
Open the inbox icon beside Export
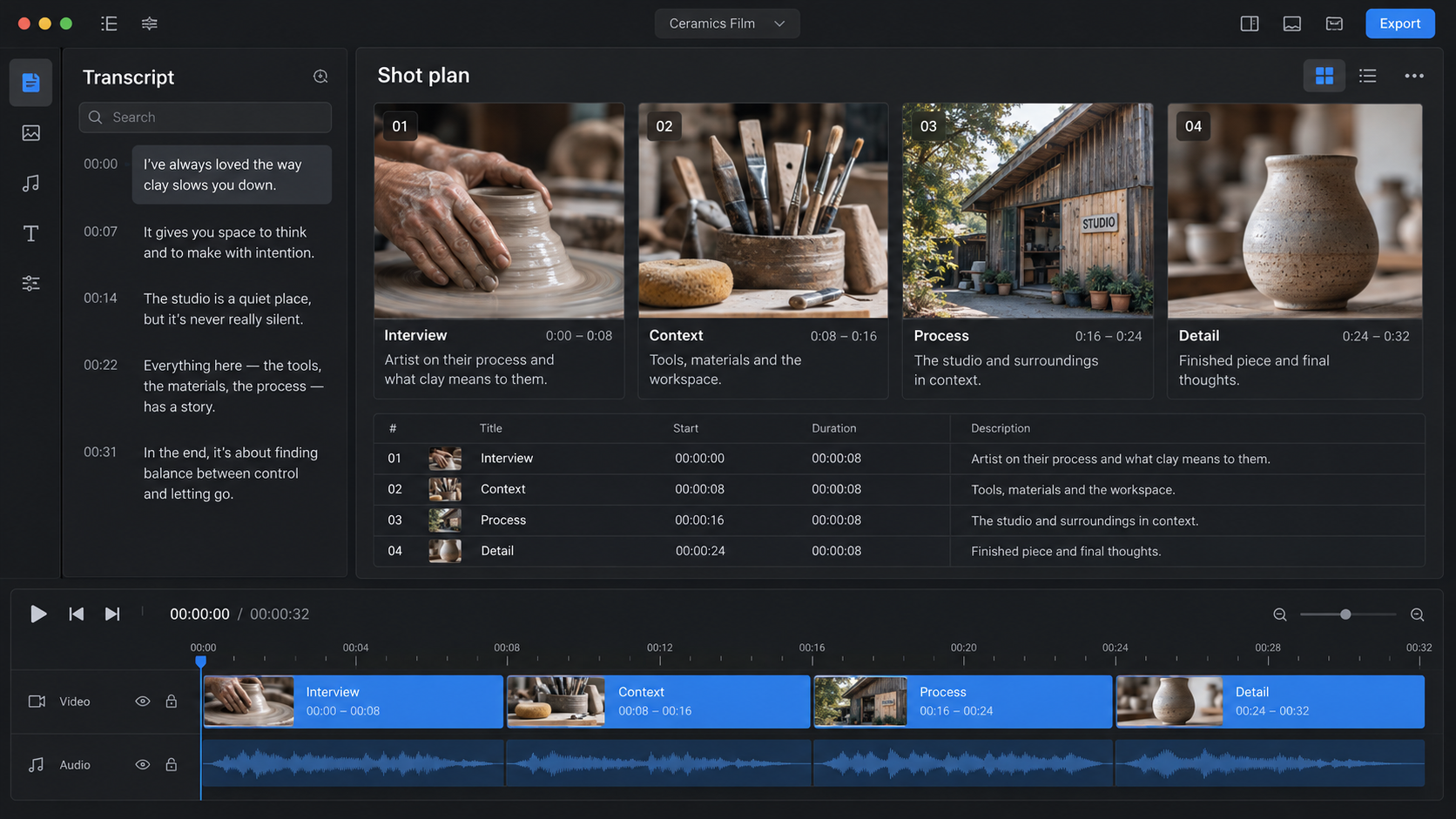coord(1334,23)
